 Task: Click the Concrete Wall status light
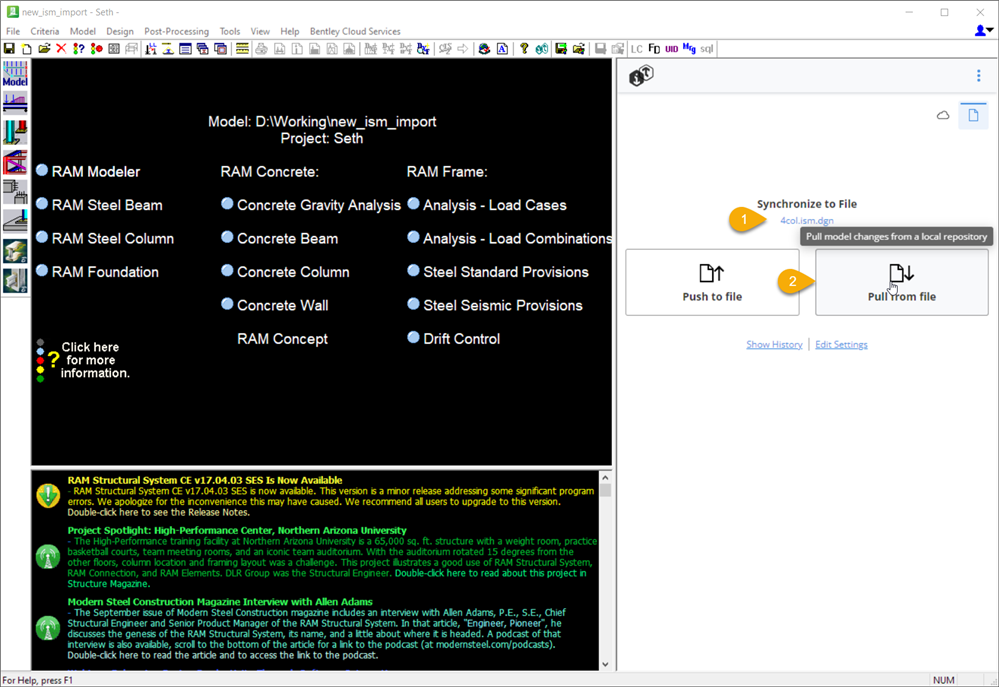coord(227,304)
